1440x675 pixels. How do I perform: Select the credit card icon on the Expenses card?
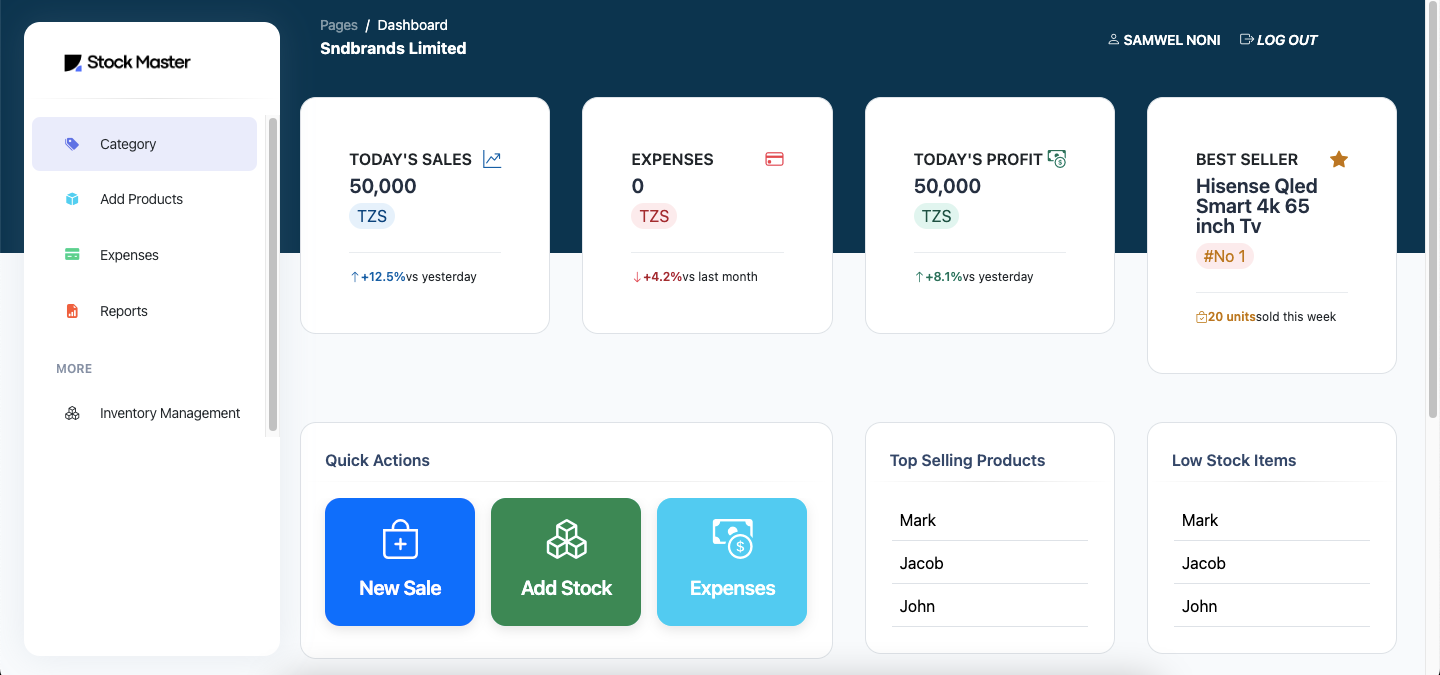click(774, 158)
